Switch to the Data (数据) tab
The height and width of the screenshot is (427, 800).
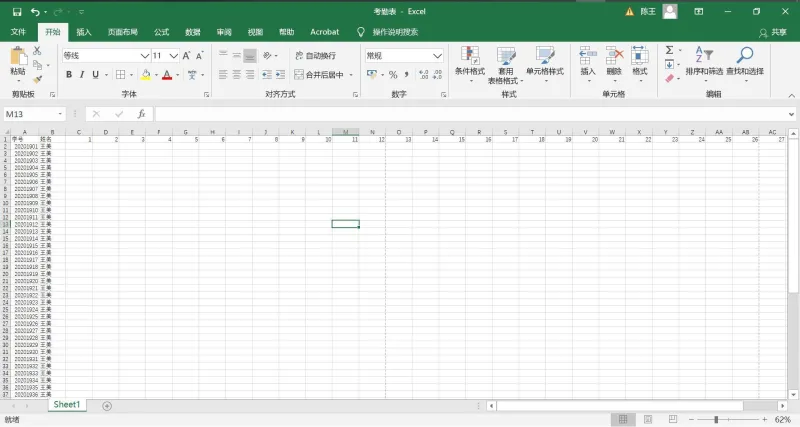click(x=192, y=32)
